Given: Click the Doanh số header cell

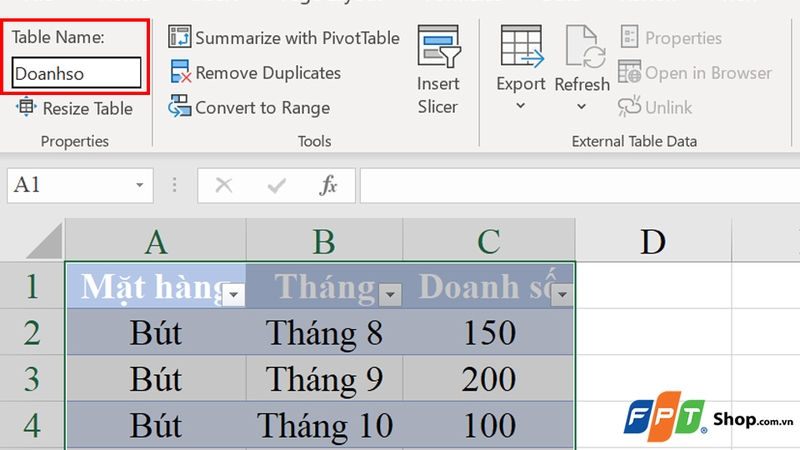Looking at the screenshot, I should [489, 285].
